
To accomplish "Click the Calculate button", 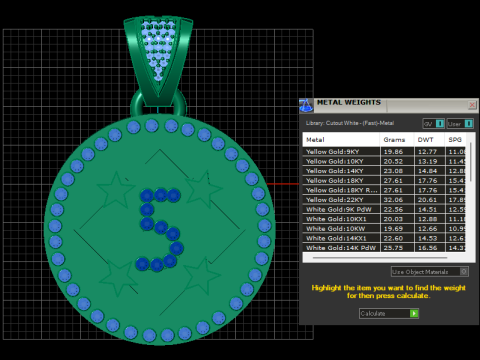I will [389, 313].
